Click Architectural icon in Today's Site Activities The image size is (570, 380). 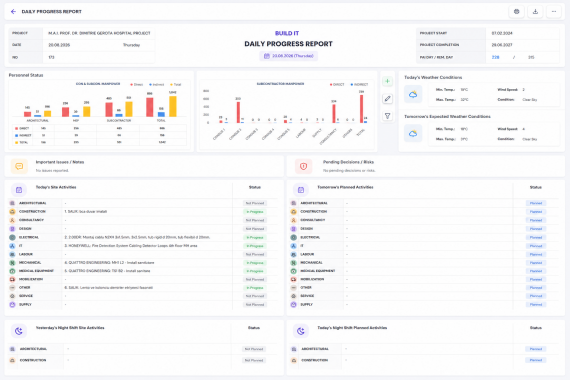point(12,203)
